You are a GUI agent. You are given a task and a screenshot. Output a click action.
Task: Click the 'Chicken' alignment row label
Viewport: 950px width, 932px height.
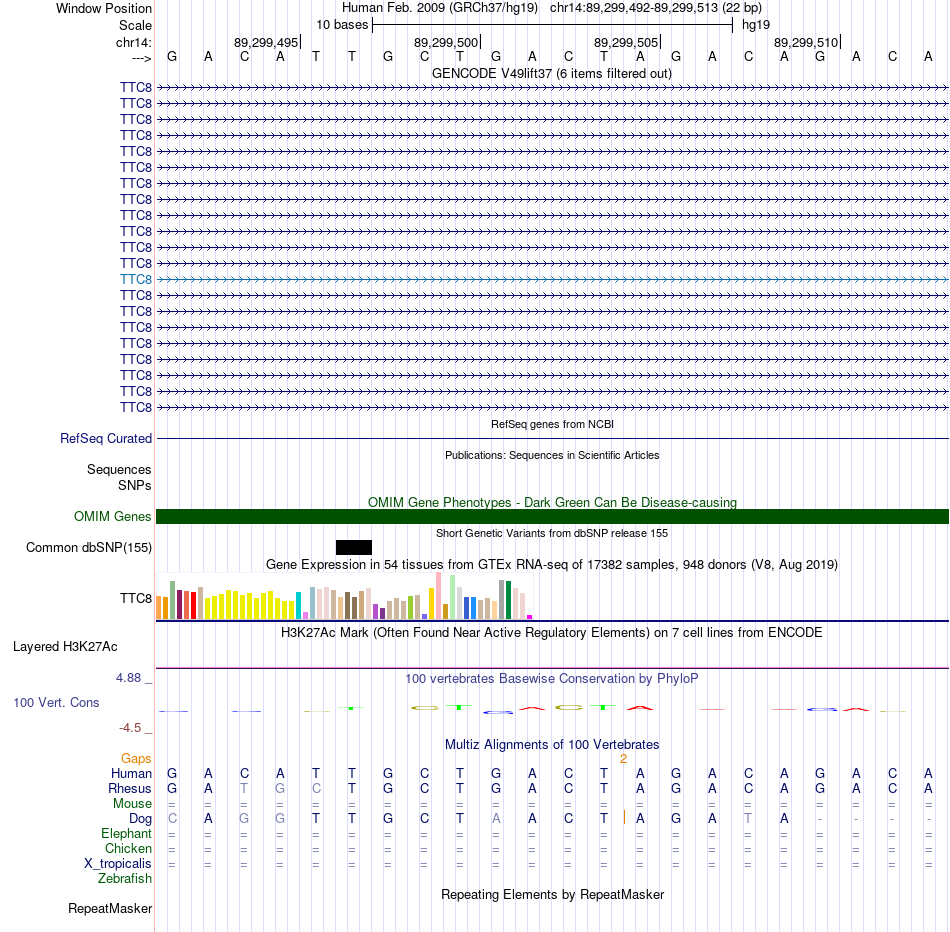pos(128,848)
